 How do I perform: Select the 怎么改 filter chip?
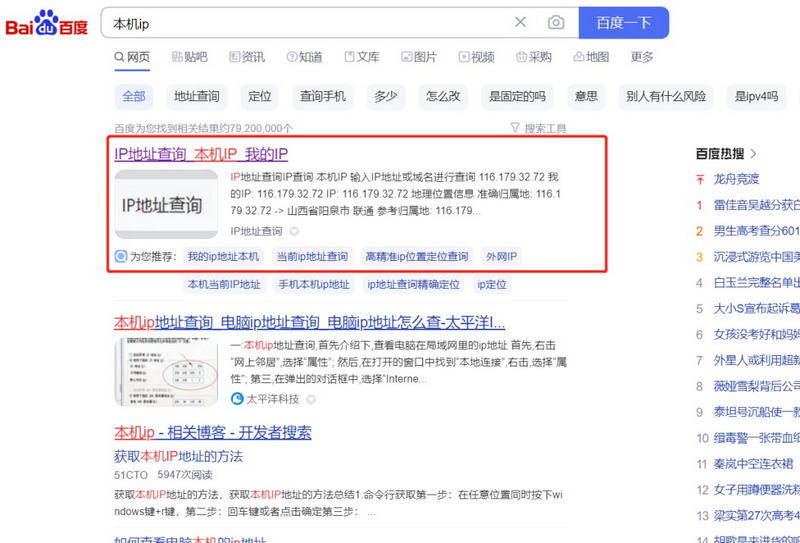click(443, 96)
